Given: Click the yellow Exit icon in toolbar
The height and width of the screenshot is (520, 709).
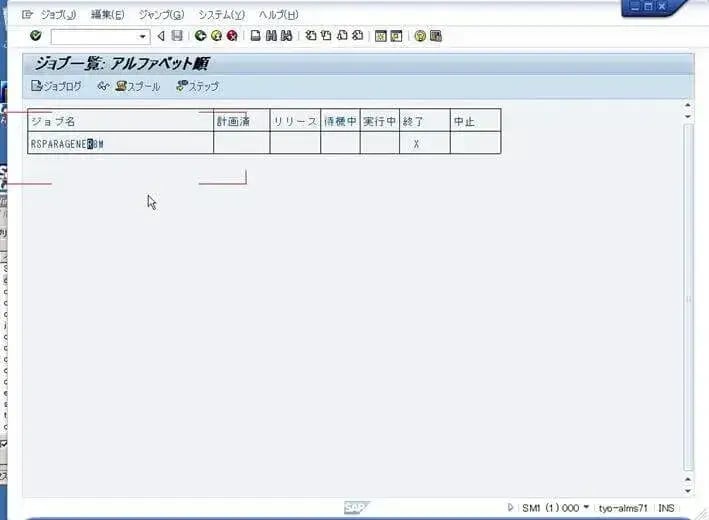Looking at the screenshot, I should (216, 36).
